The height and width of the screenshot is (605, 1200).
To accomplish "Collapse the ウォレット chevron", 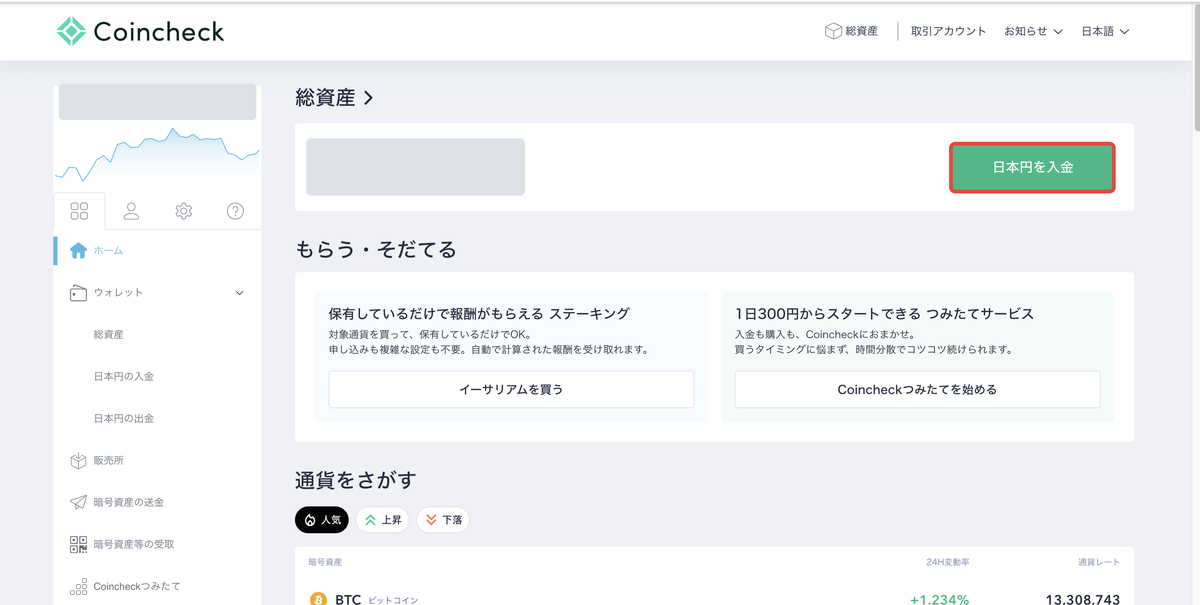I will coord(239,293).
